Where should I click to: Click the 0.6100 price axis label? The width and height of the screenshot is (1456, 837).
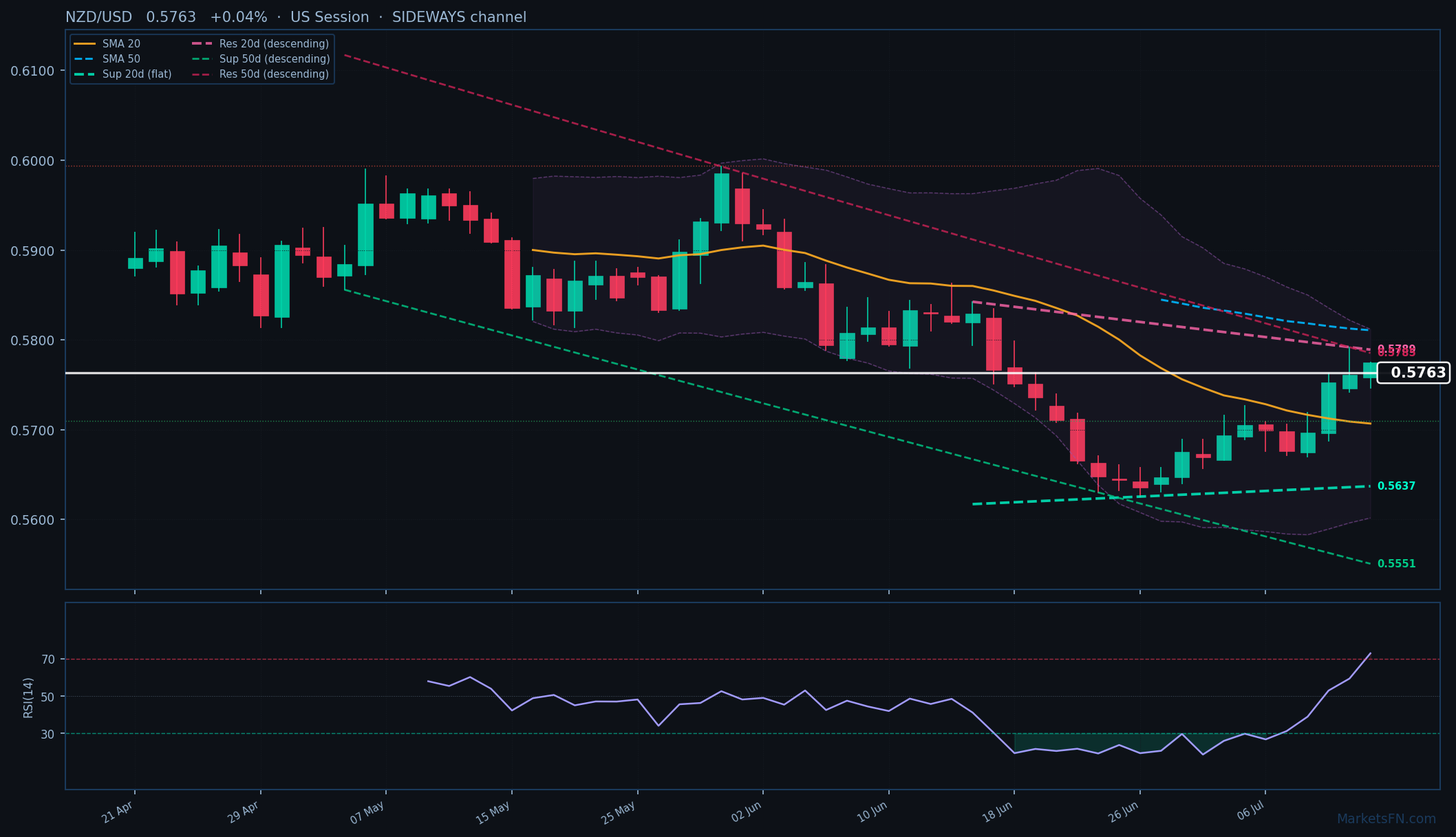point(32,71)
